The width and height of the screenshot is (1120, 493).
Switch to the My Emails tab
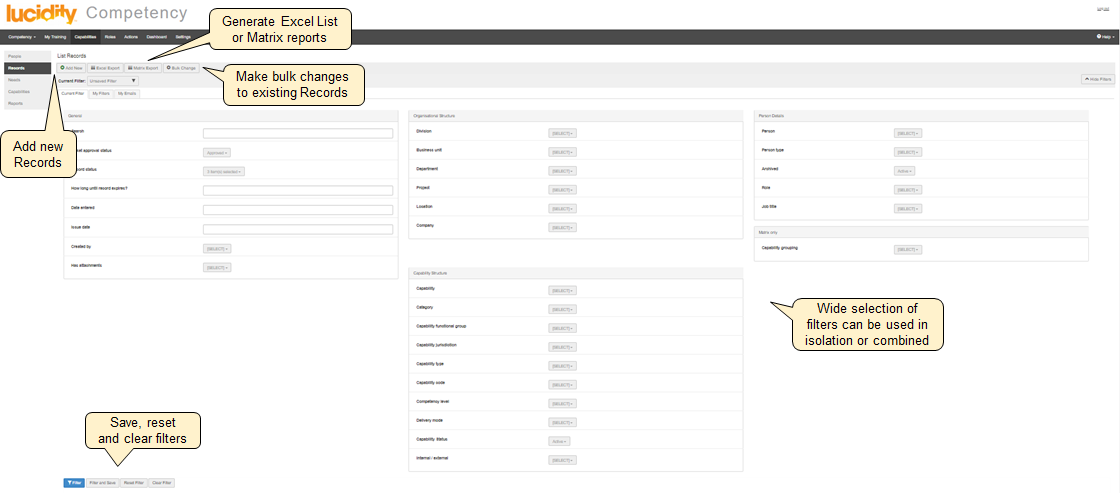click(x=127, y=93)
